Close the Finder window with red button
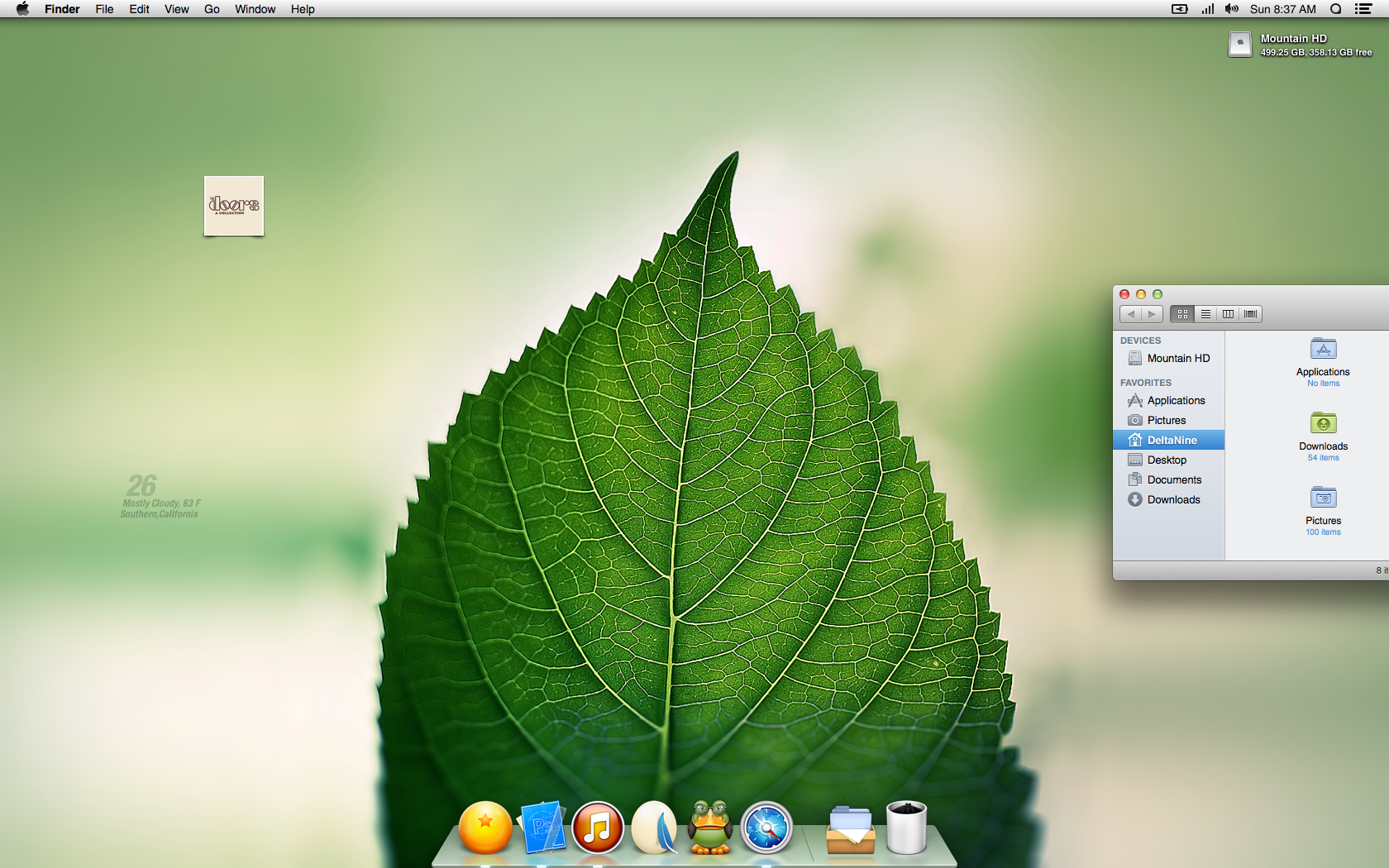The width and height of the screenshot is (1389, 868). click(x=1124, y=294)
